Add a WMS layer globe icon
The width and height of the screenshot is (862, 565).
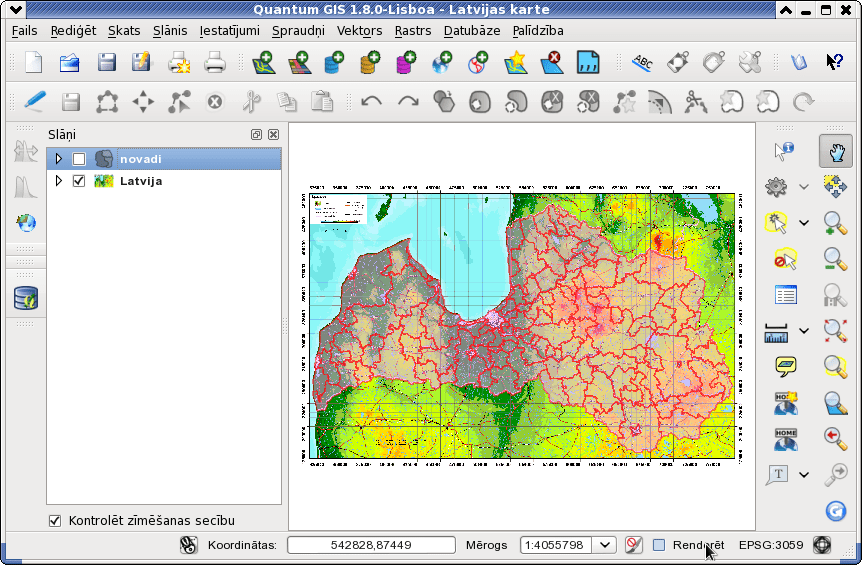coord(442,62)
